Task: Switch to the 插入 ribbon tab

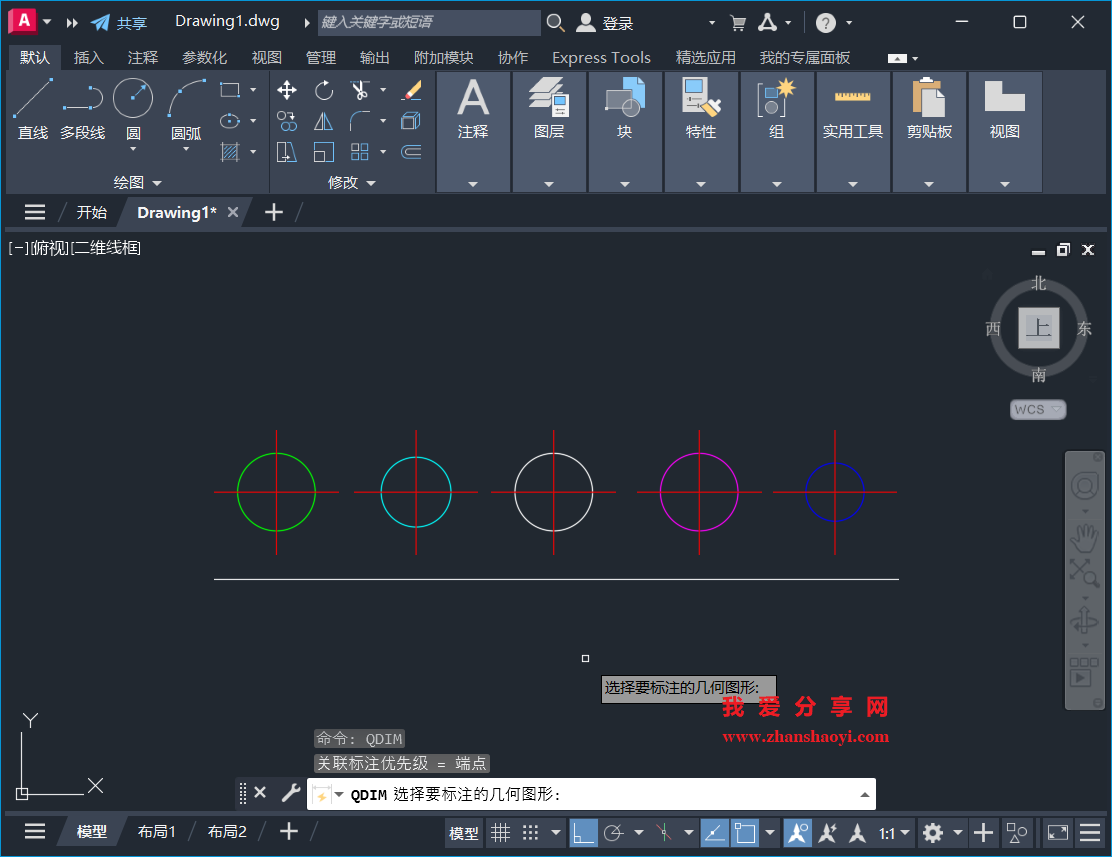Action: click(88, 57)
